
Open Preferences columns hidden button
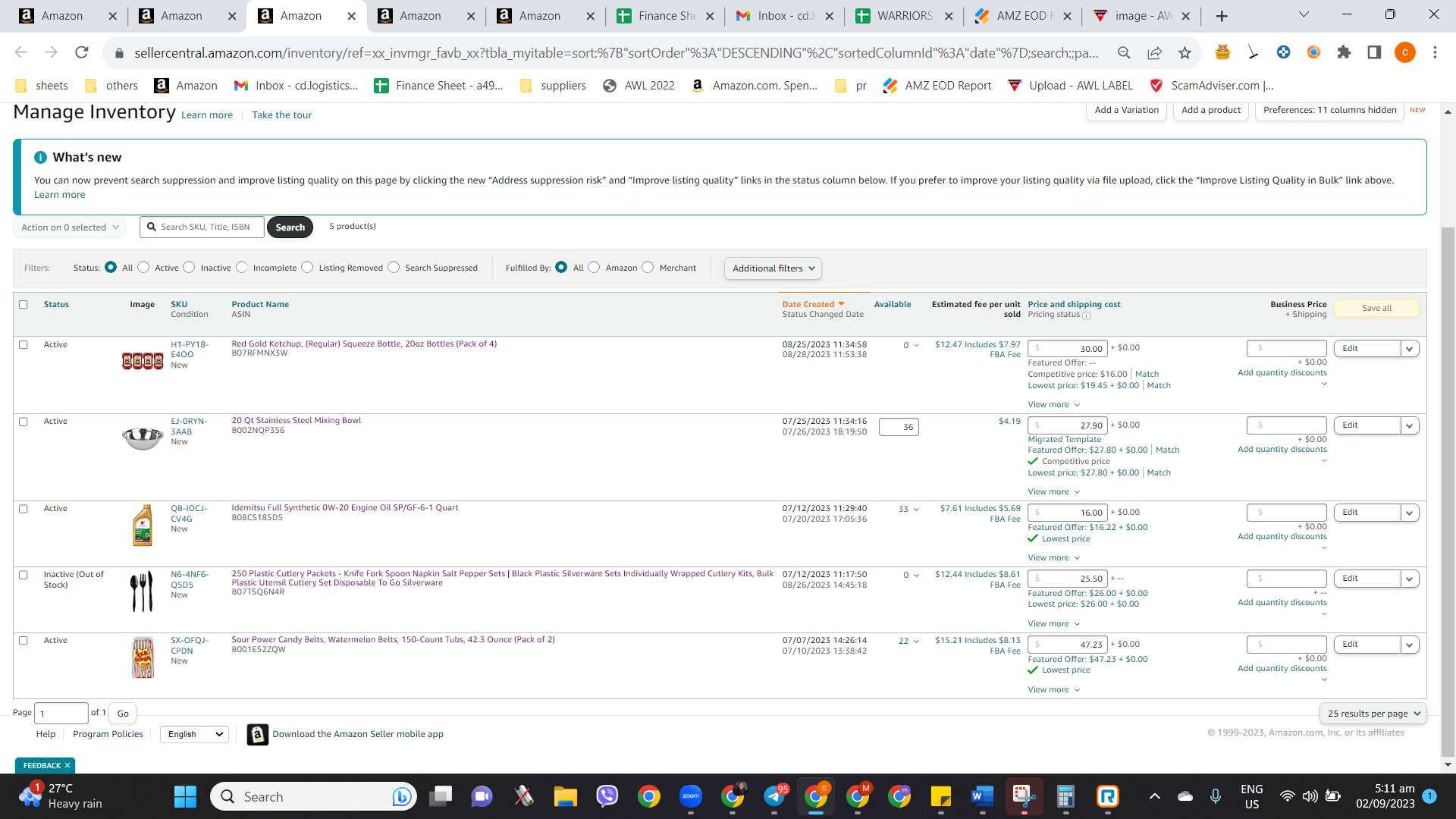click(1329, 110)
